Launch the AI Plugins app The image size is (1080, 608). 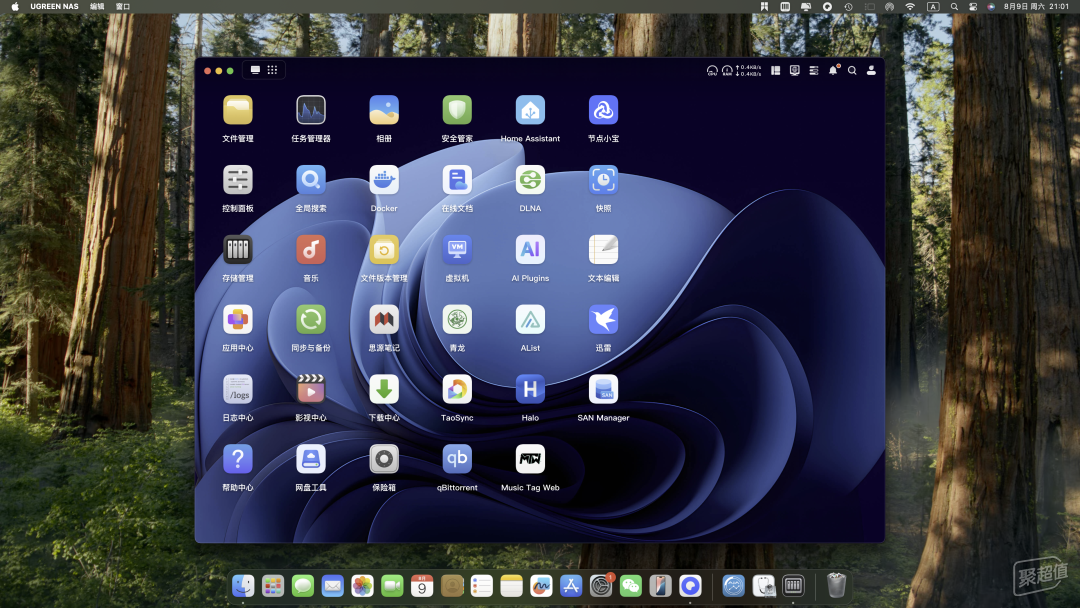click(530, 250)
